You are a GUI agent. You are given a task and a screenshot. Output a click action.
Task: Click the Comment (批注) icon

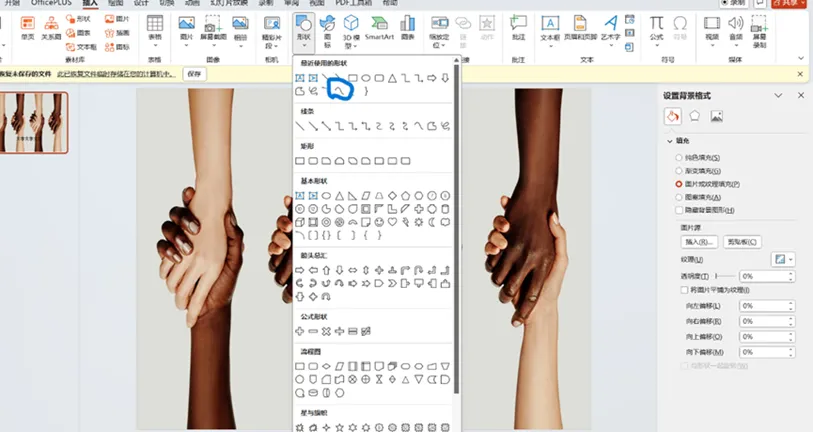518,23
